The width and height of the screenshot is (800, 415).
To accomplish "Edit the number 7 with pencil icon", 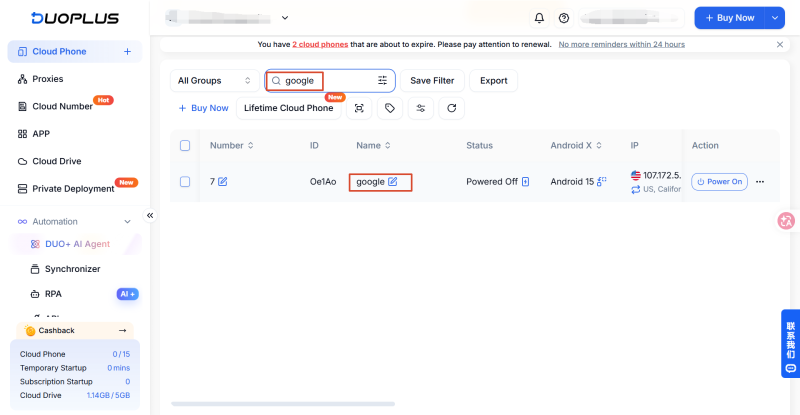I will click(x=222, y=182).
